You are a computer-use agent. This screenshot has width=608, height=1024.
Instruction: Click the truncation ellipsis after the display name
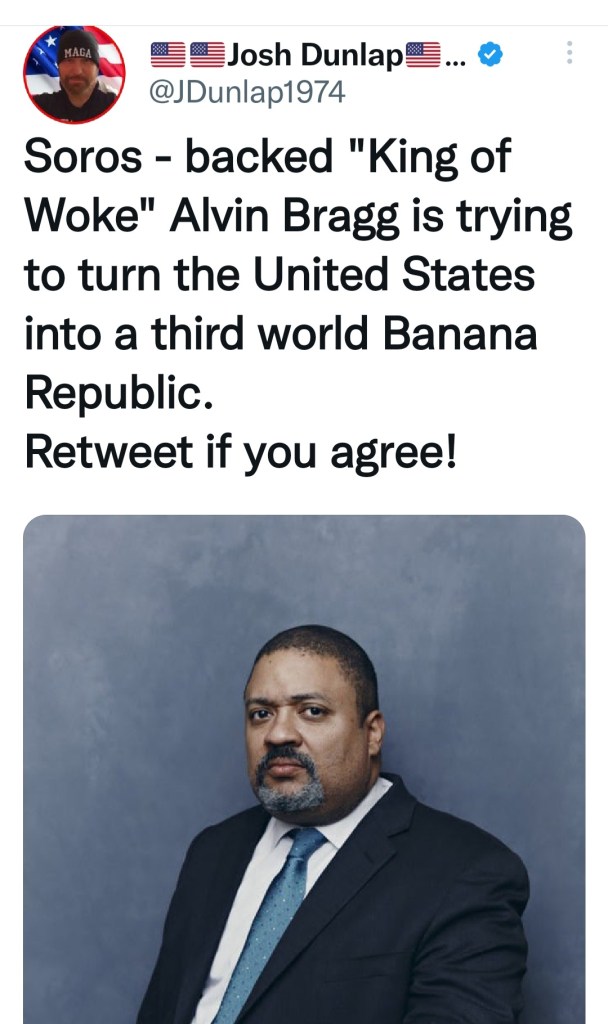[456, 57]
